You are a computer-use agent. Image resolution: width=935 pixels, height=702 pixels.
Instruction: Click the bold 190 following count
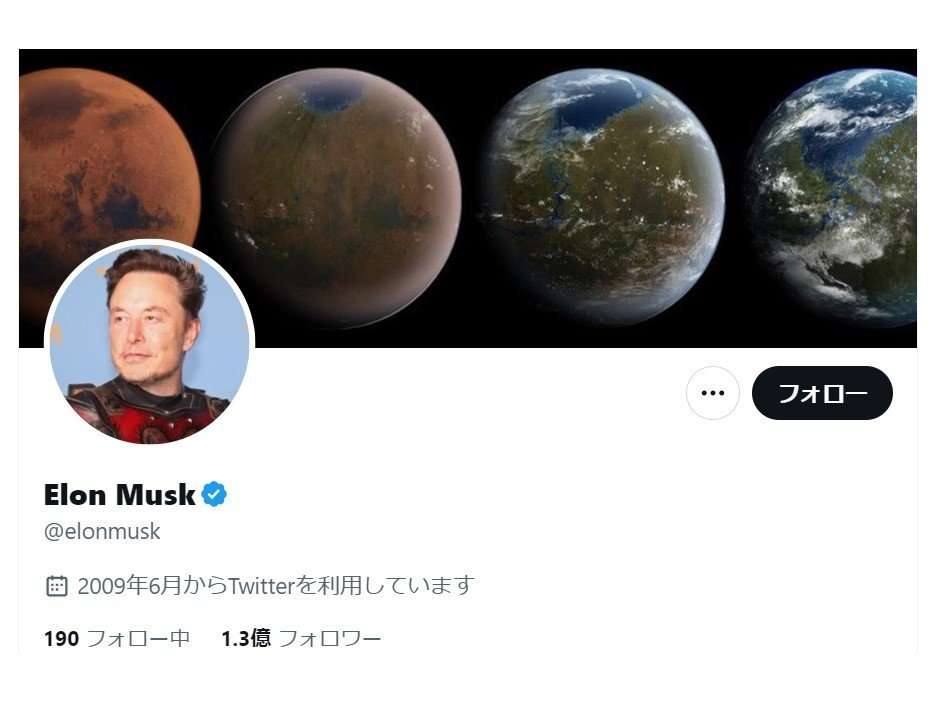coord(61,638)
